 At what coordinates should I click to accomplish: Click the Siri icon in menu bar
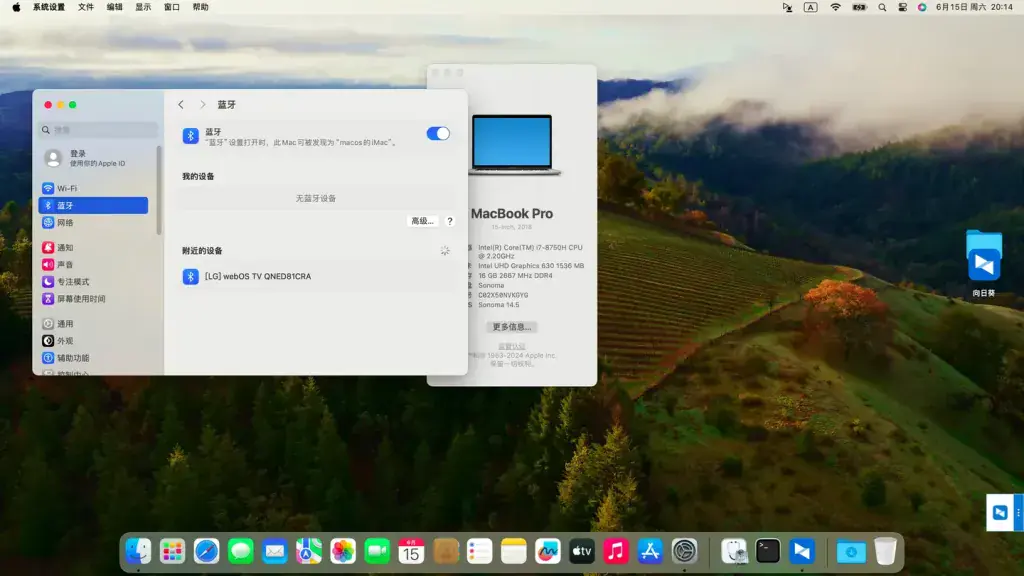(x=922, y=7)
